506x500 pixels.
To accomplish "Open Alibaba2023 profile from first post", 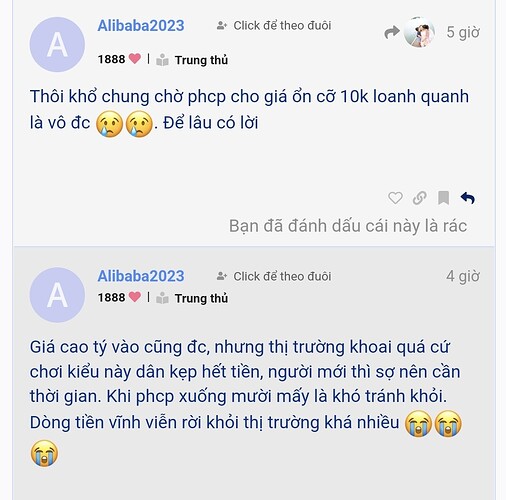I will point(141,26).
